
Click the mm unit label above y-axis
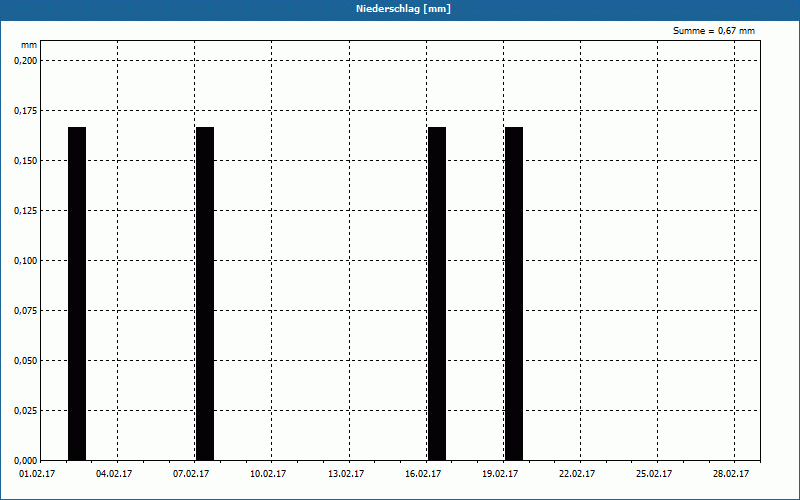point(29,45)
